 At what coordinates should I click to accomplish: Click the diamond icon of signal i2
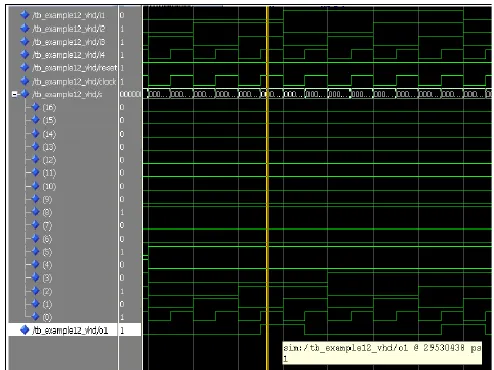point(25,28)
